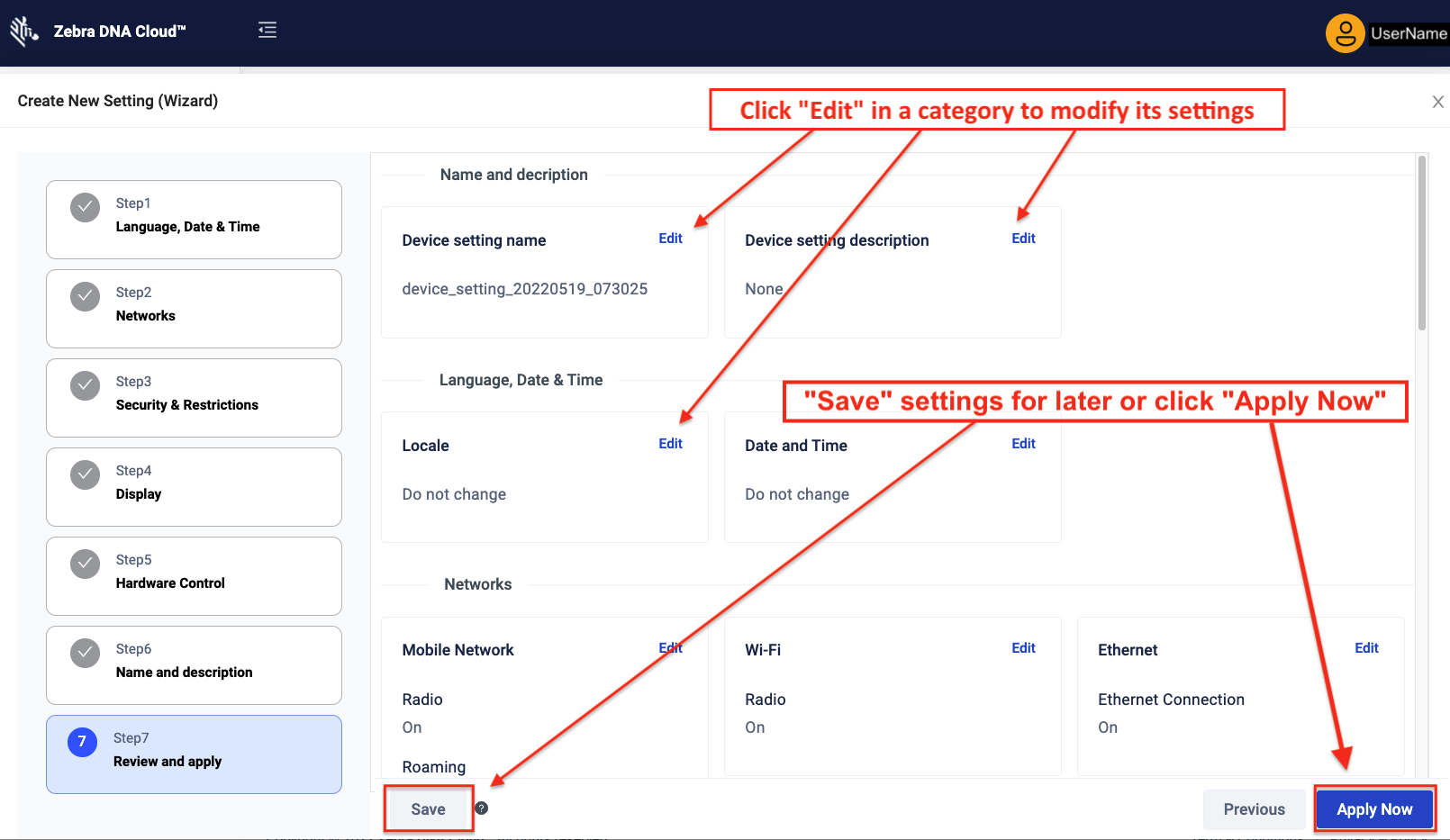
Task: Click the Step7 number badge
Action: pyautogui.click(x=82, y=742)
